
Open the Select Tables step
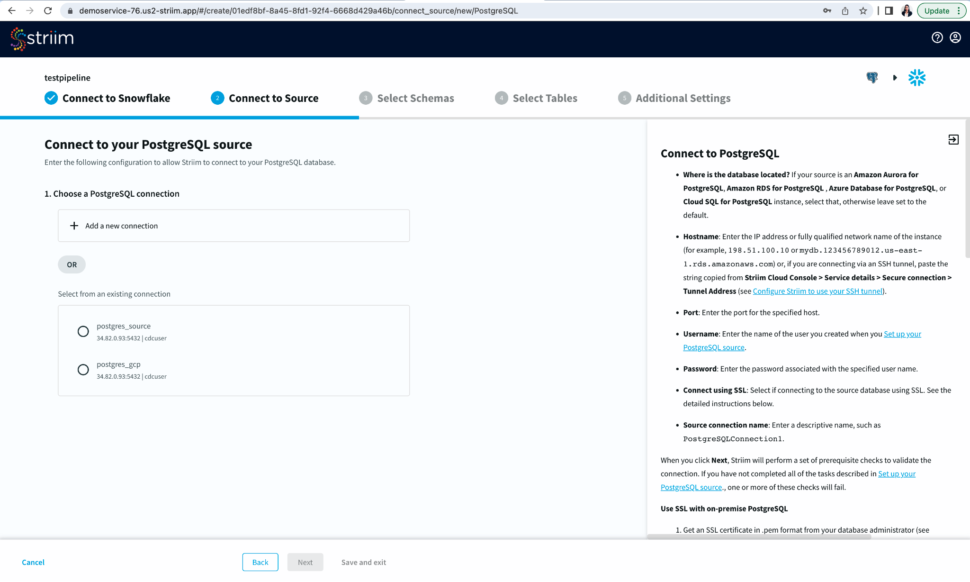[x=536, y=98]
